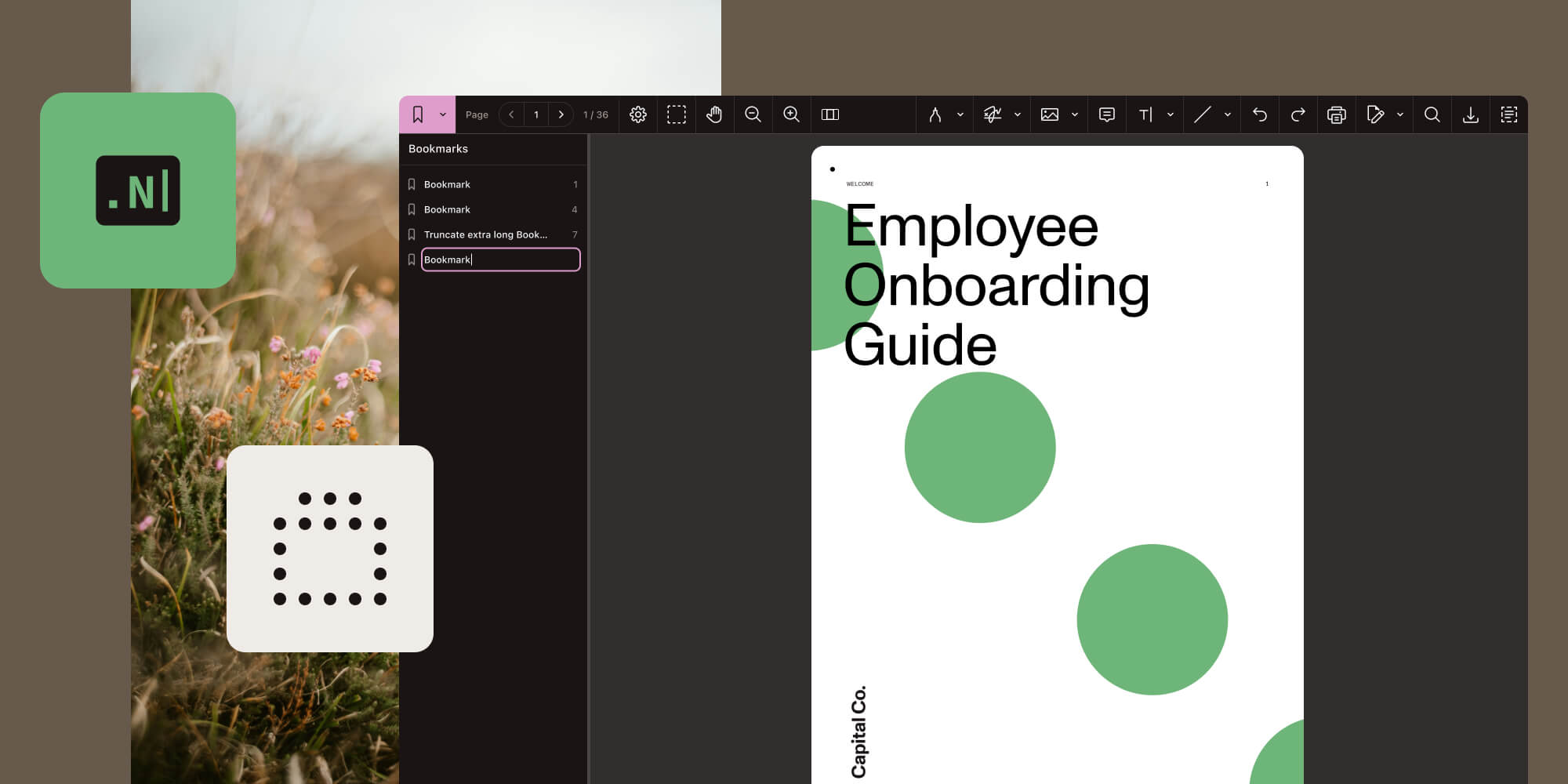This screenshot has height=784, width=1568.
Task: Expand the sidebar mode dropdown arrow
Action: coord(443,114)
